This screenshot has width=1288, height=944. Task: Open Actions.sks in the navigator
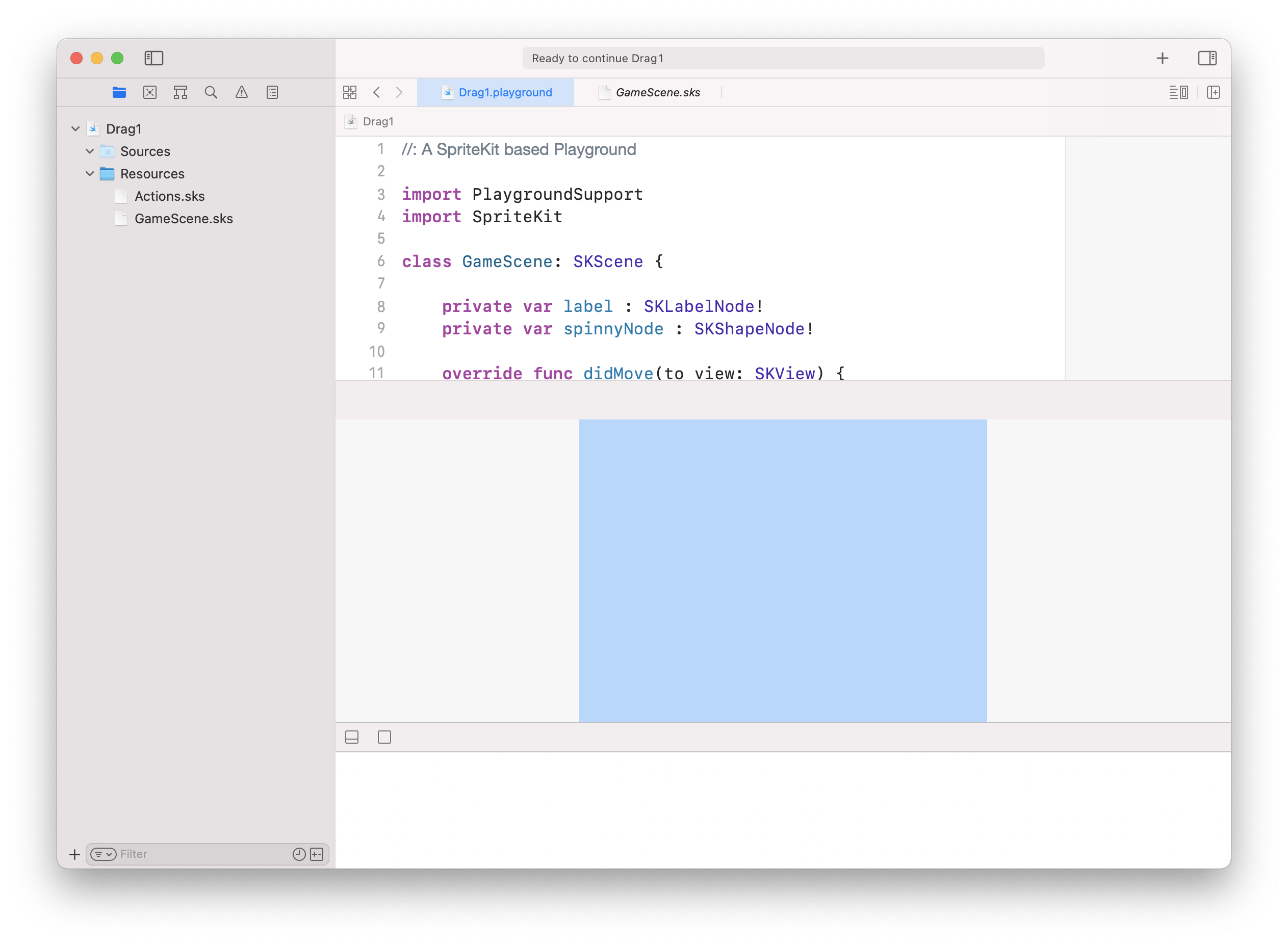pos(169,196)
